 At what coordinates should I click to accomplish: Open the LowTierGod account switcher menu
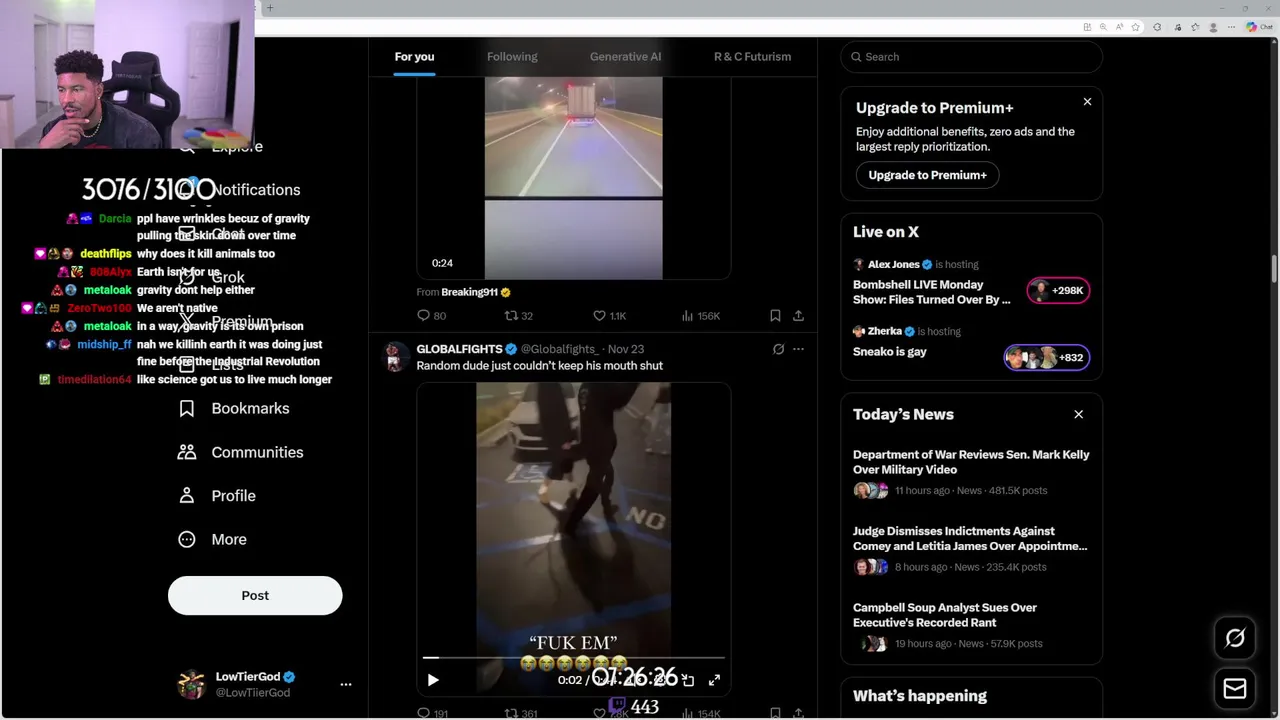pyautogui.click(x=346, y=684)
